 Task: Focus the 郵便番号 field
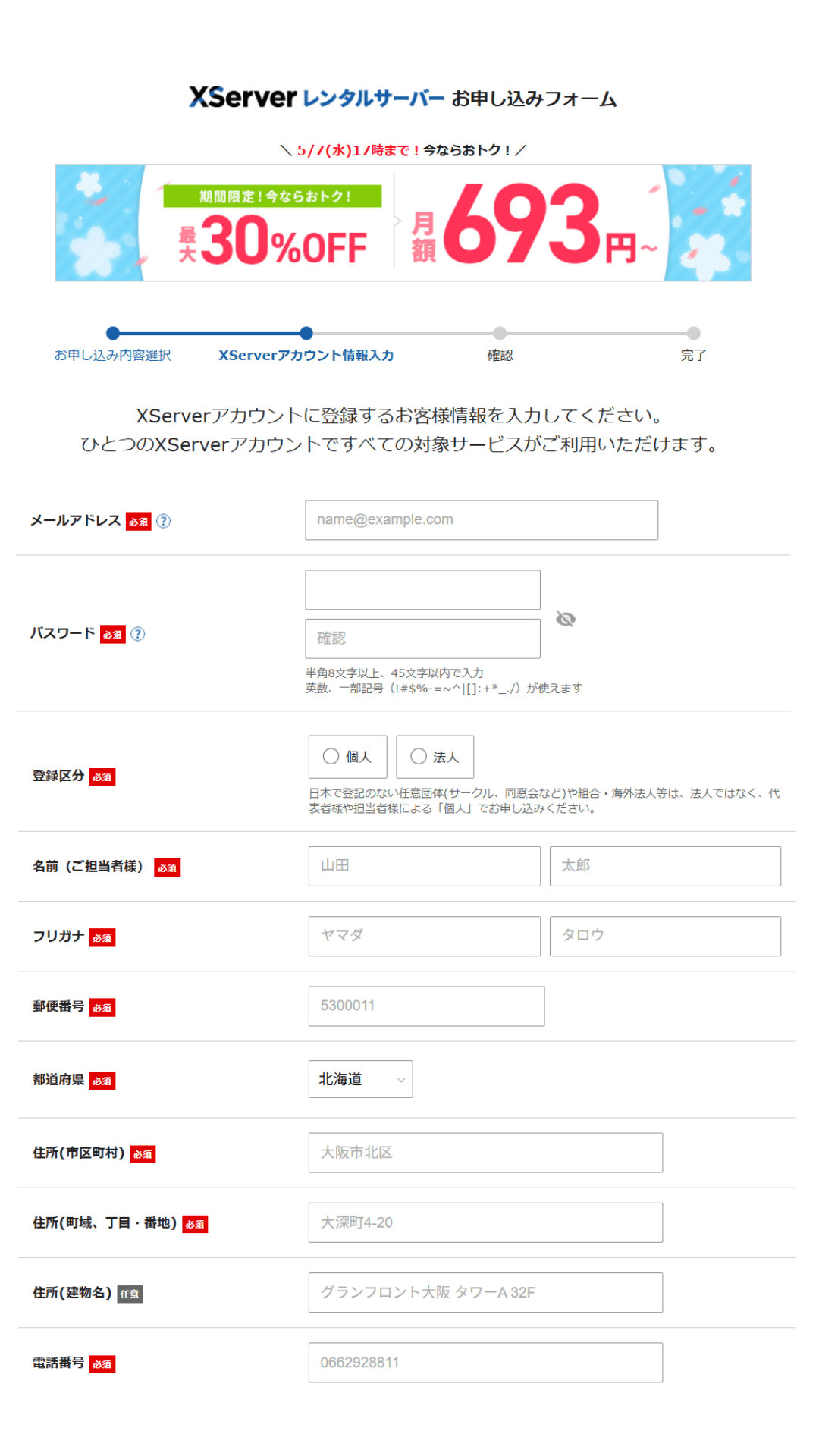click(x=426, y=1006)
